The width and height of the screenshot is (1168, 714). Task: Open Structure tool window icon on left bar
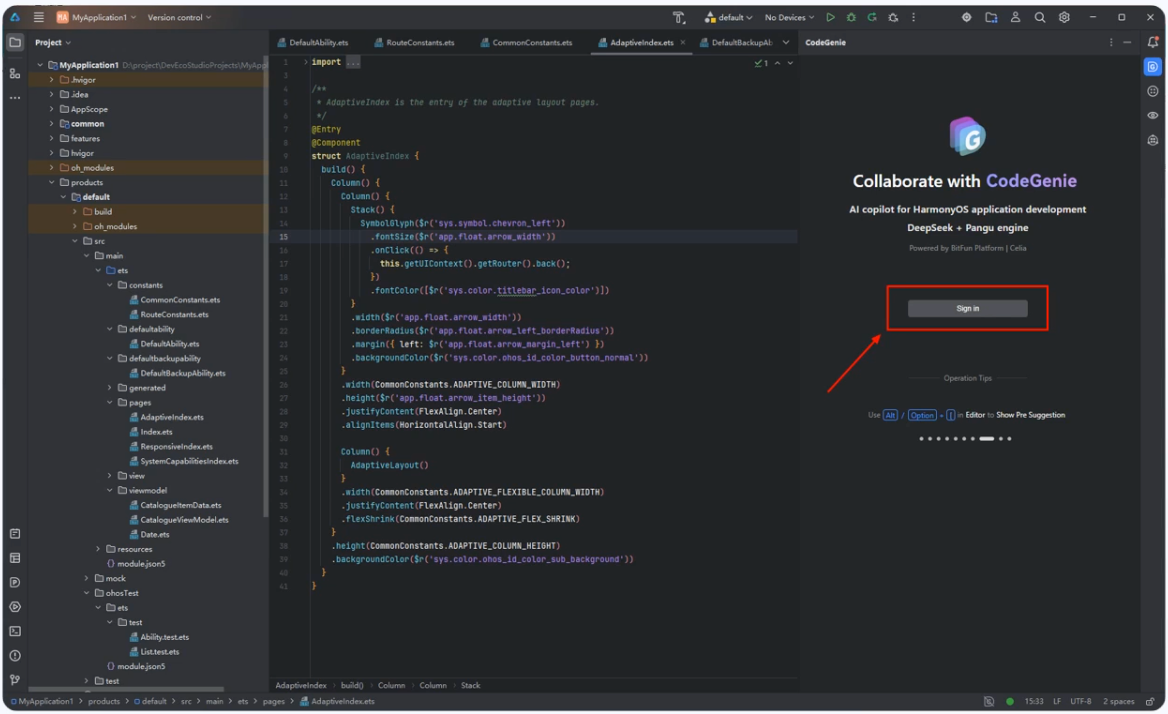[15, 74]
